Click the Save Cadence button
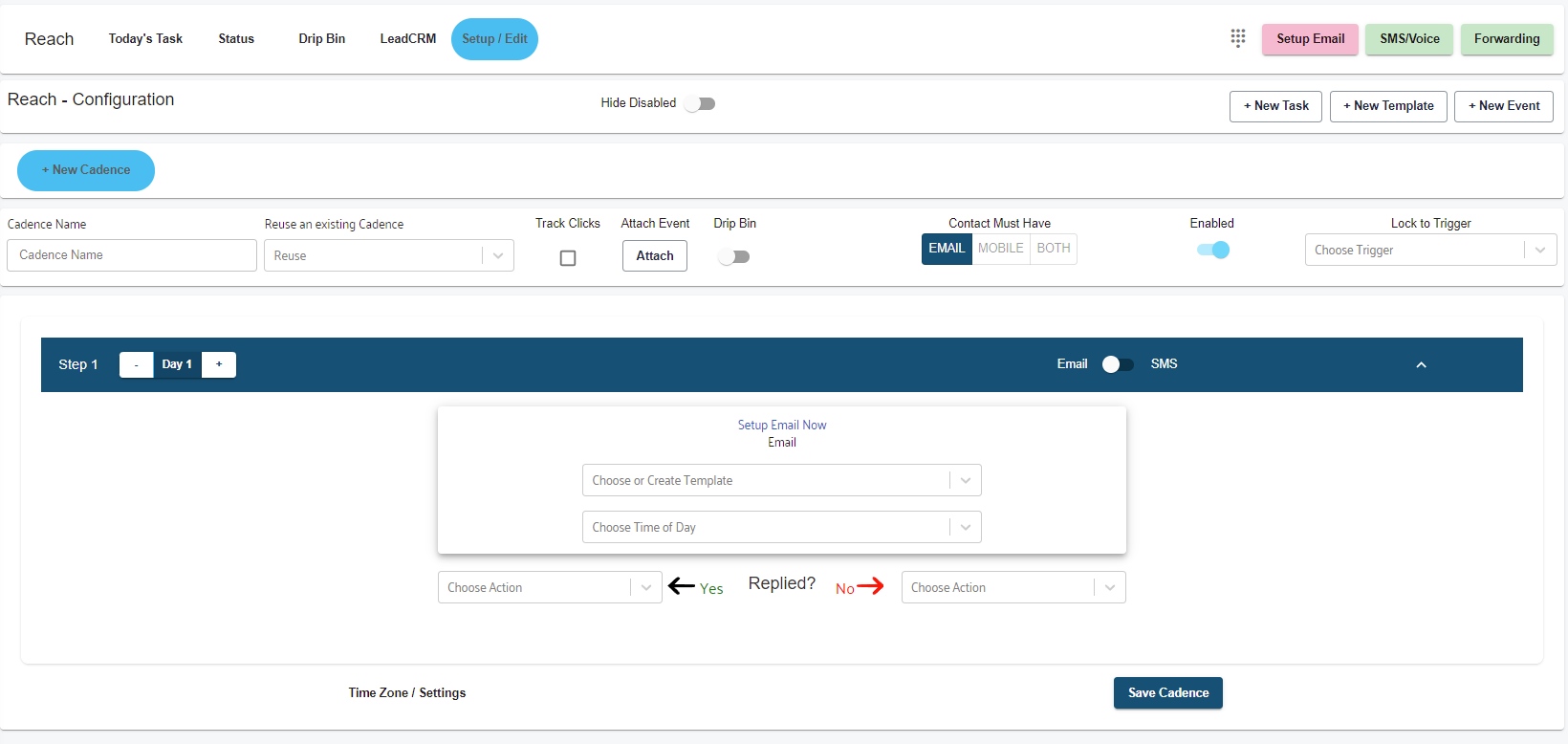1568x744 pixels. tap(1168, 693)
